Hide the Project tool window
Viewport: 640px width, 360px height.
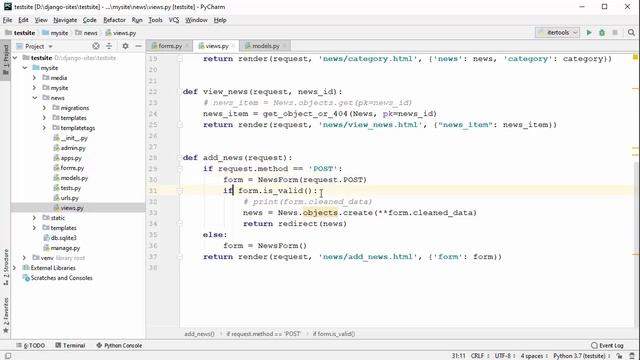pos(138,46)
